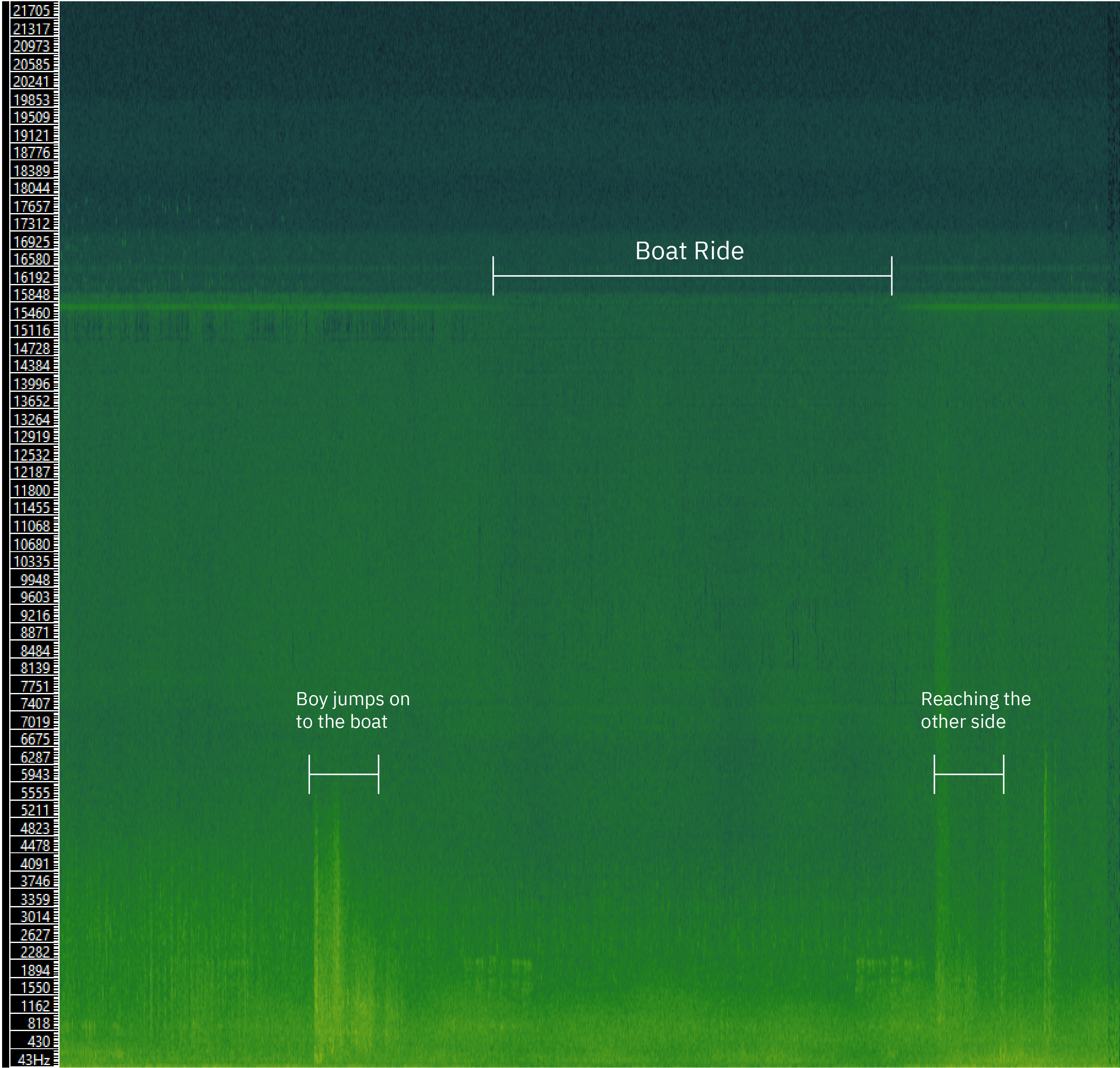
Task: Click the 15848 axis value
Action: tap(32, 294)
